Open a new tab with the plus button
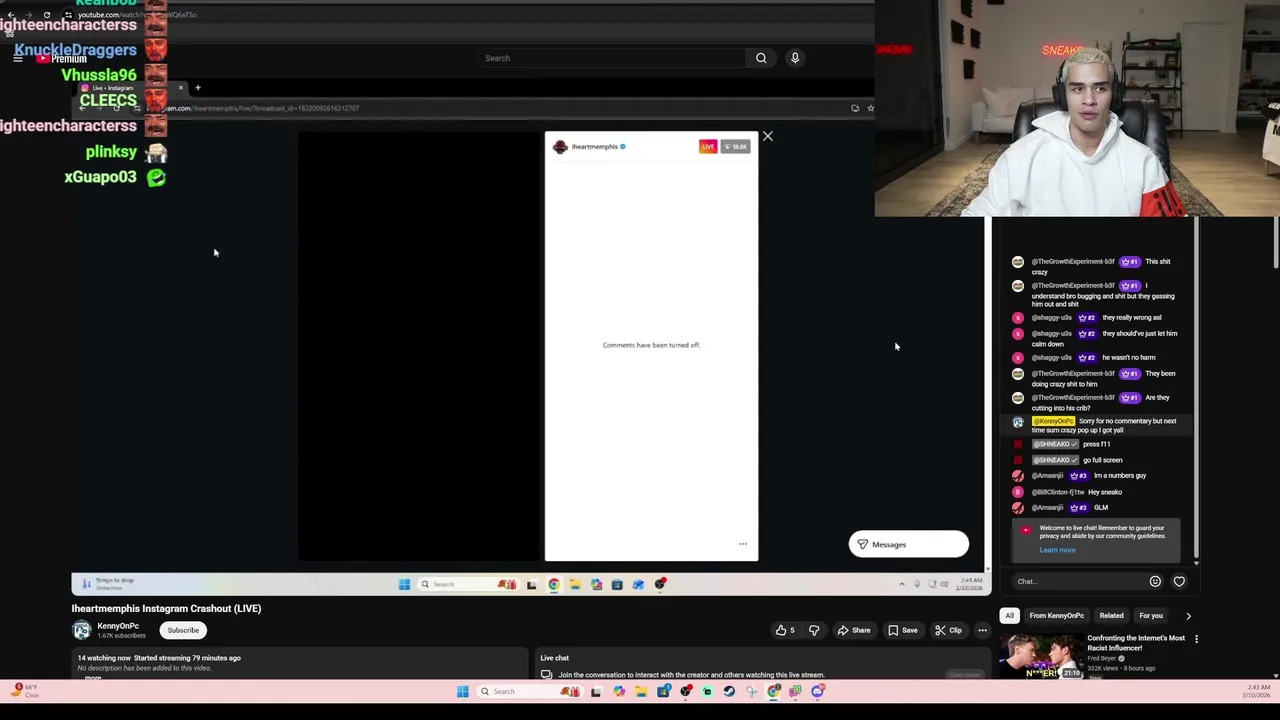 [x=198, y=88]
